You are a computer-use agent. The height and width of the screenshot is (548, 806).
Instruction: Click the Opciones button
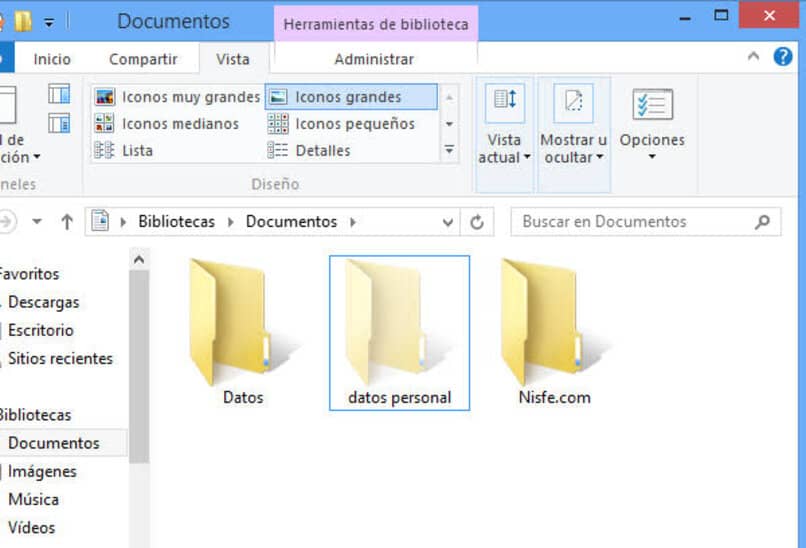coord(652,125)
